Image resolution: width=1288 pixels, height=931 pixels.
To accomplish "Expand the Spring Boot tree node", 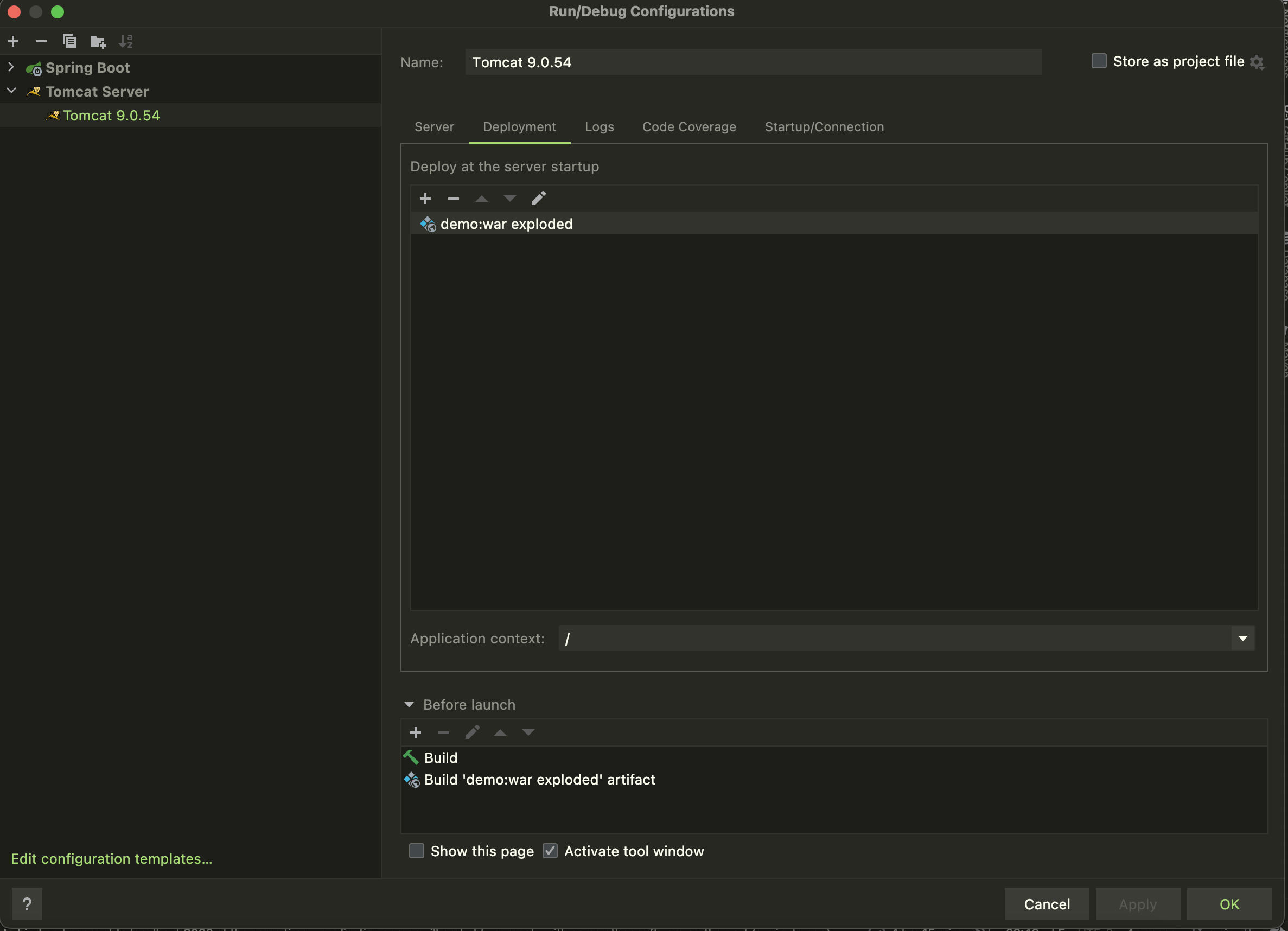I will click(11, 67).
